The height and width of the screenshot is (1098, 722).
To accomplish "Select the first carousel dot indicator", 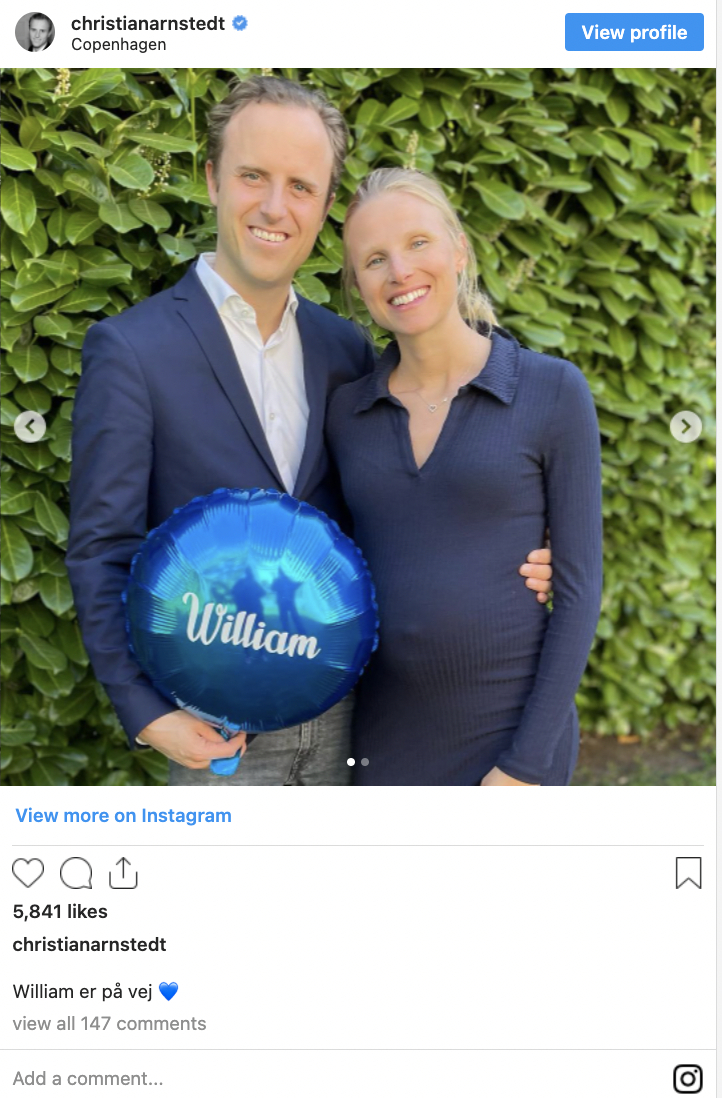I will coord(351,762).
